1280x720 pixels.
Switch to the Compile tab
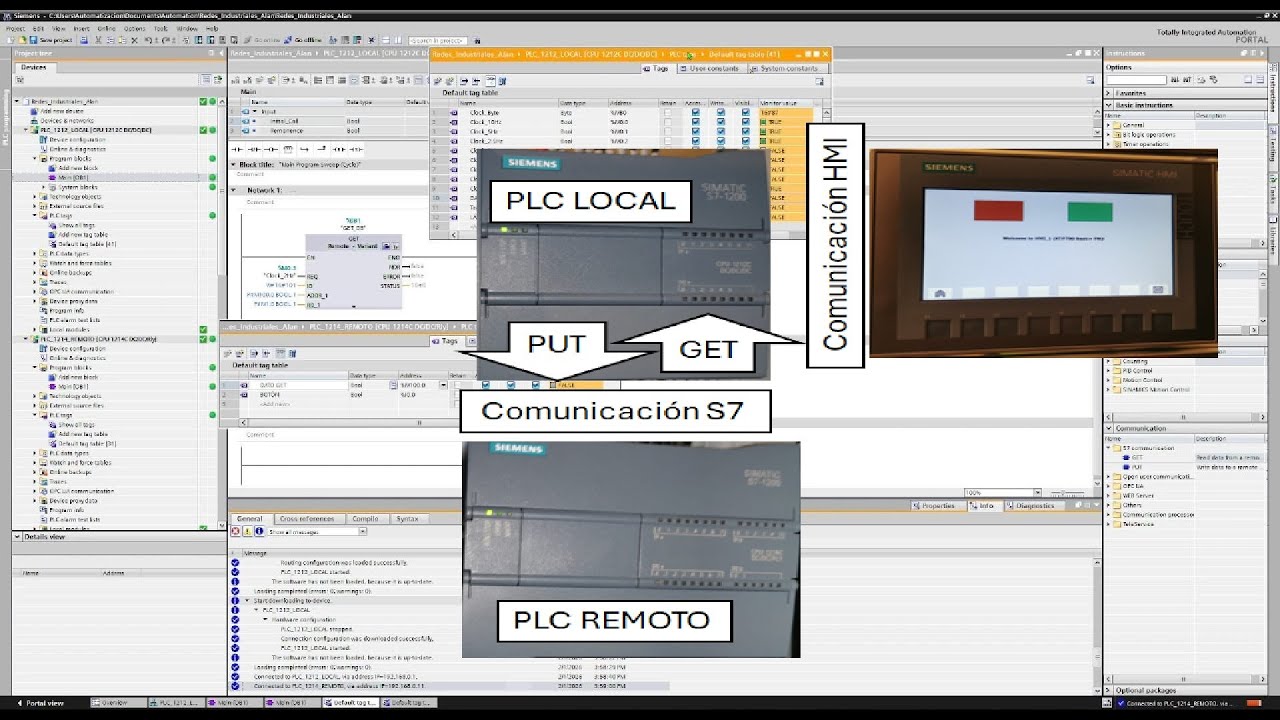(368, 519)
